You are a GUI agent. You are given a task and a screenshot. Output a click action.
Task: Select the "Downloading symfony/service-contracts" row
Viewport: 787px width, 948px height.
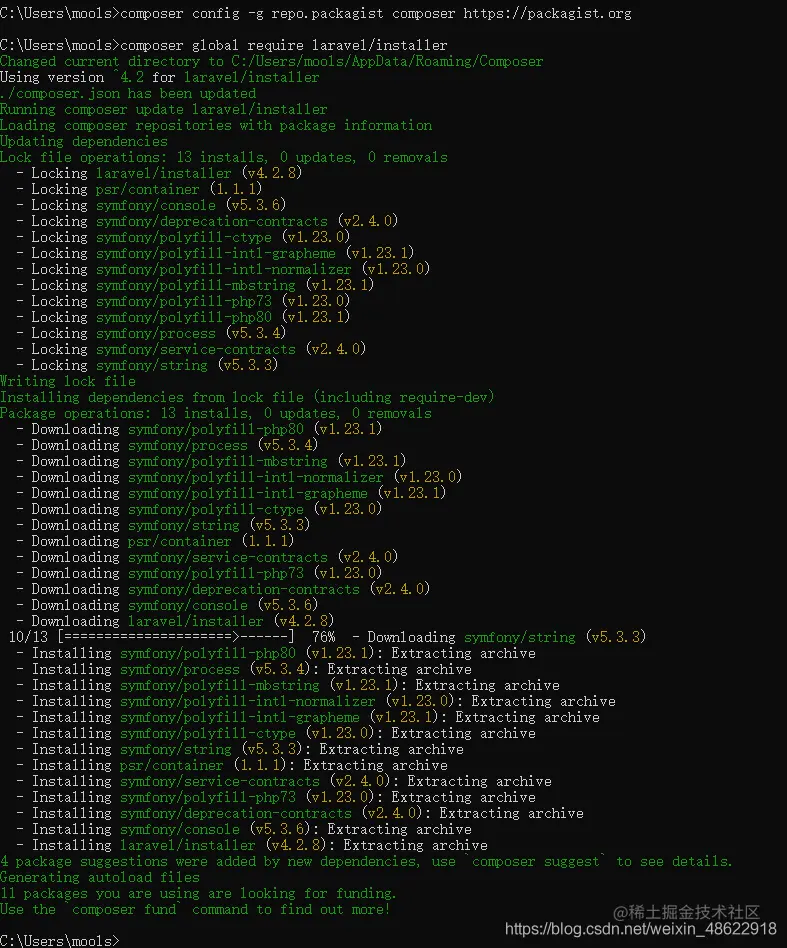pyautogui.click(x=207, y=557)
